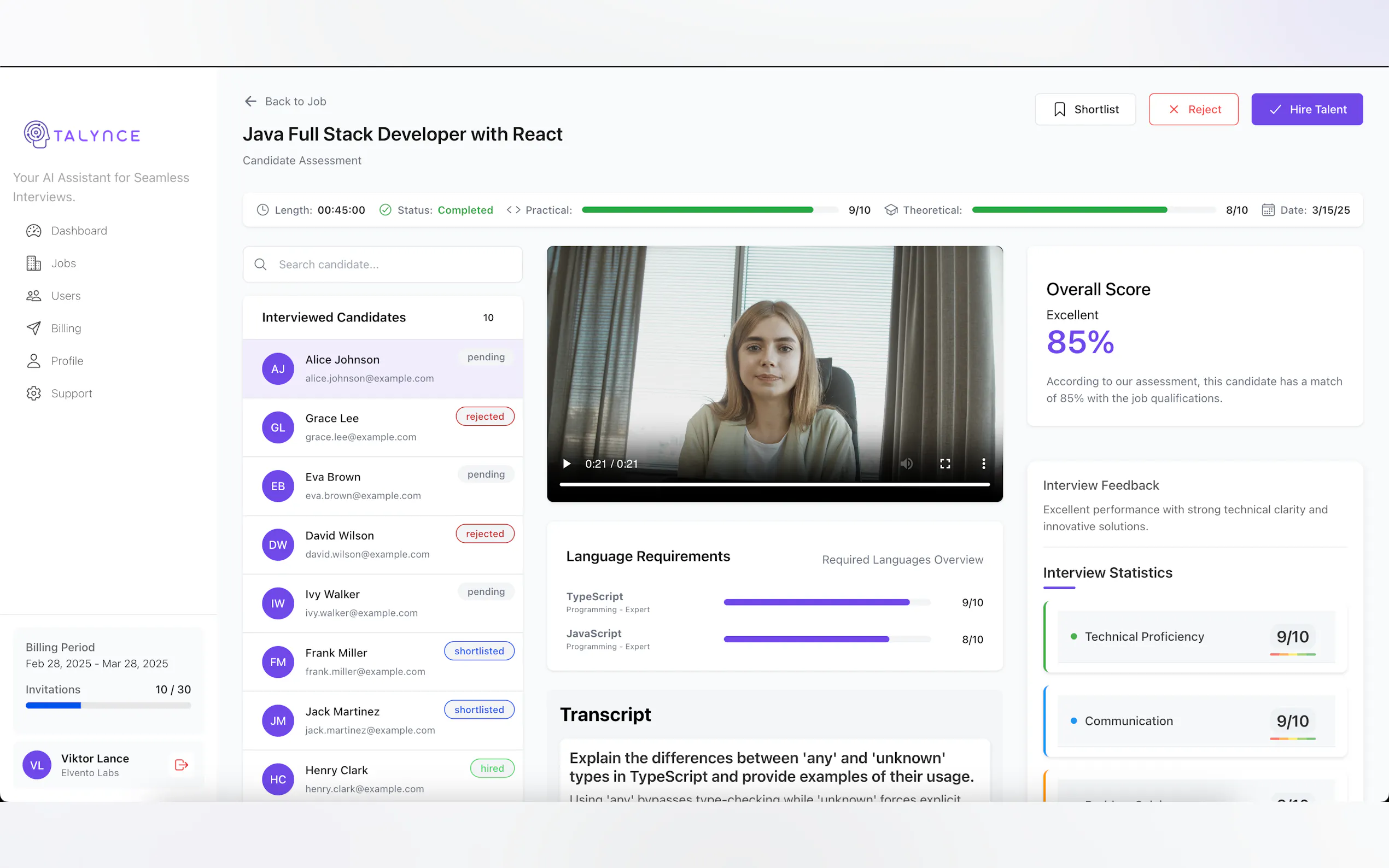Open Billing via paper plane icon

click(x=34, y=329)
